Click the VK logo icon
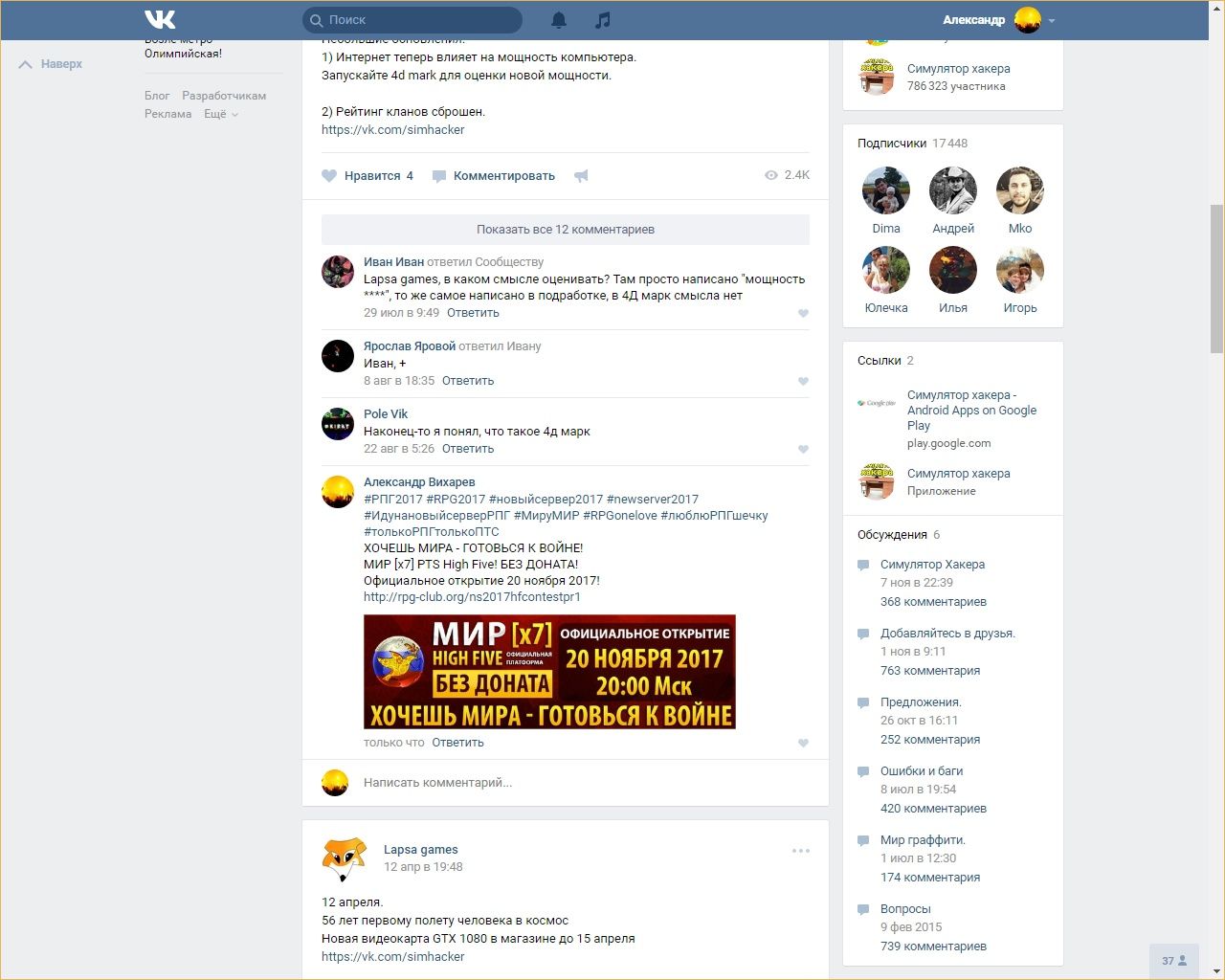Viewport: 1225px width, 980px height. (x=160, y=19)
